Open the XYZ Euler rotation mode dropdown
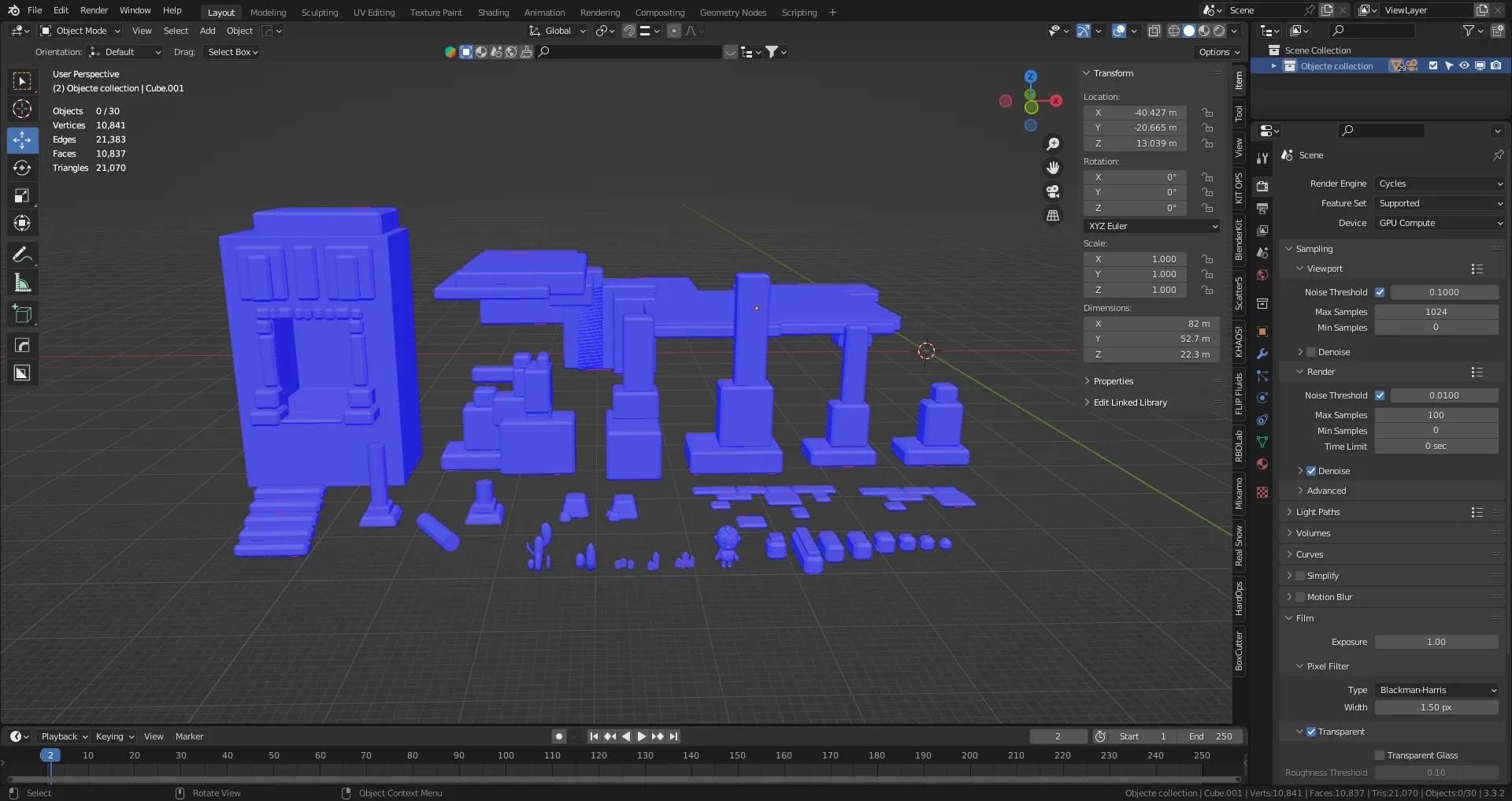This screenshot has height=801, width=1512. (1152, 226)
